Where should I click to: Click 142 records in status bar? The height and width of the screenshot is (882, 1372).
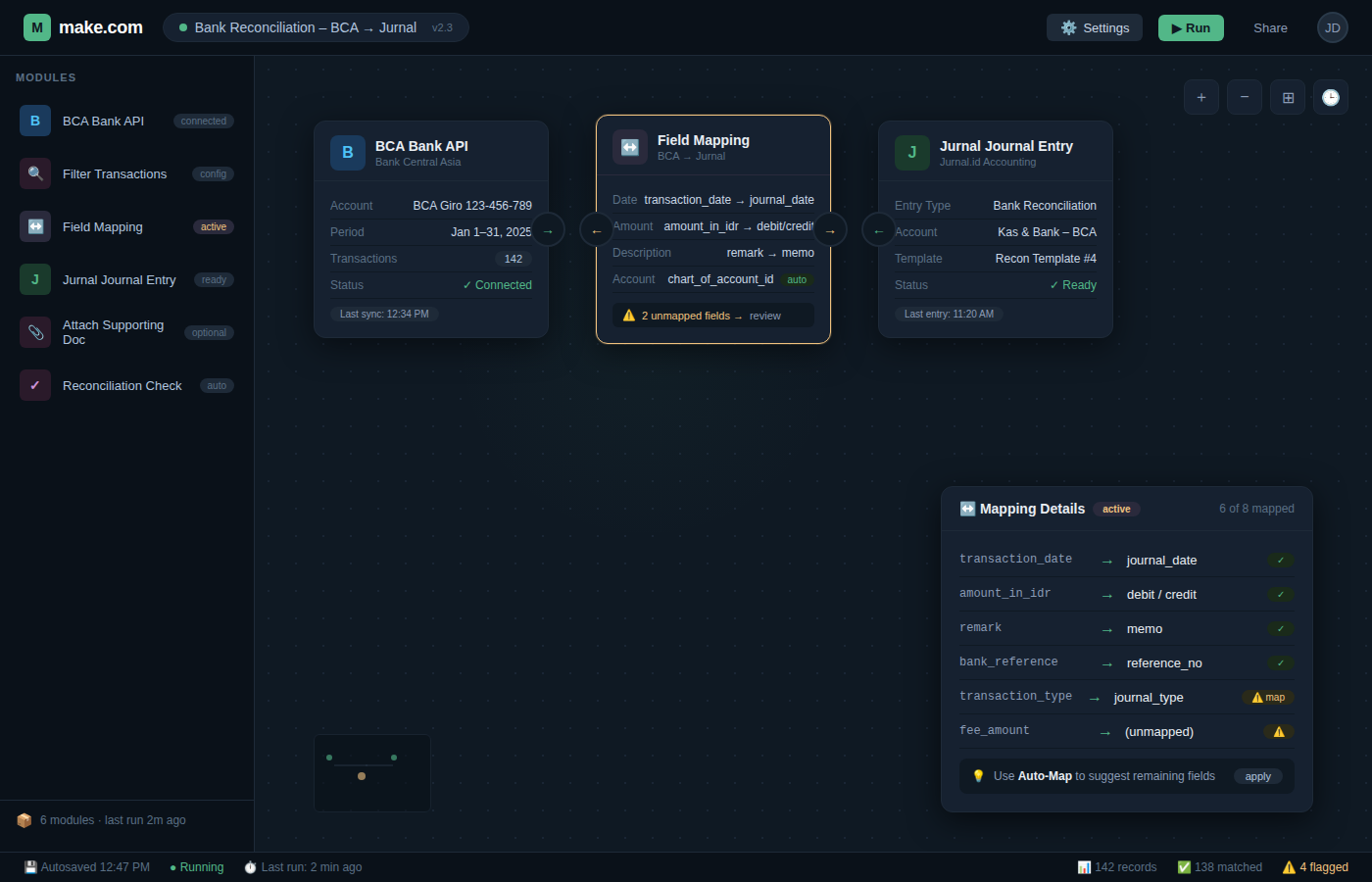[1117, 867]
